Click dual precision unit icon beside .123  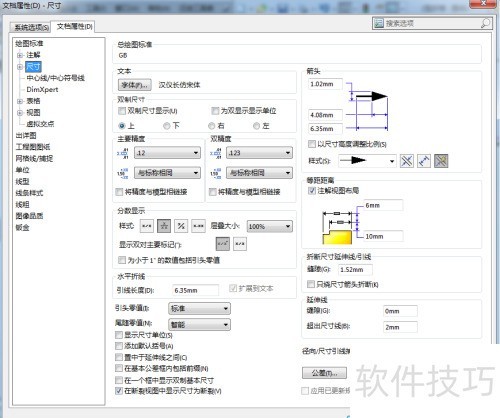[215, 153]
